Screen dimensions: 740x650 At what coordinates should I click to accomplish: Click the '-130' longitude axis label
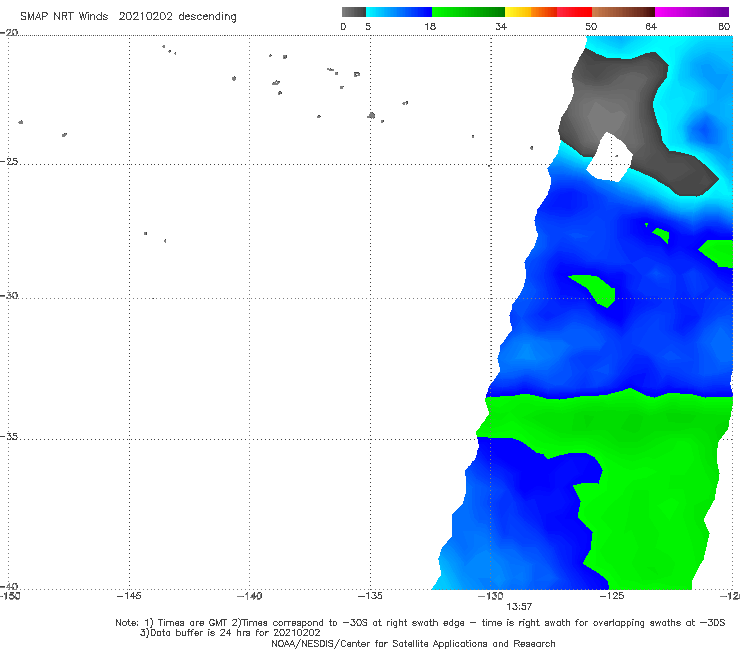click(491, 596)
